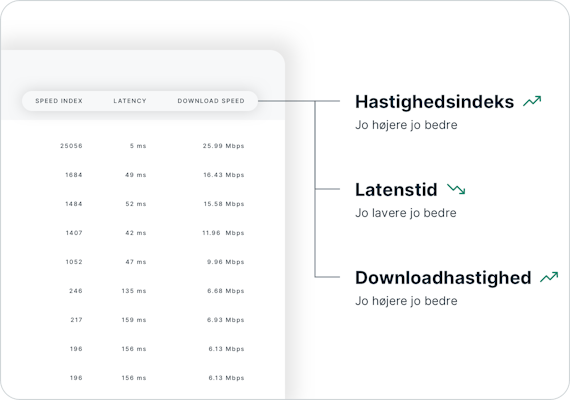
Task: Select the latency value 5 ms
Action: pyautogui.click(x=138, y=146)
